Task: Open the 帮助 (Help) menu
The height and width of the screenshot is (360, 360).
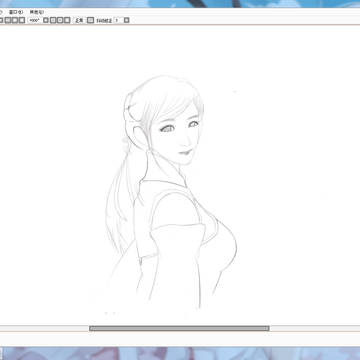Action: (x=37, y=12)
